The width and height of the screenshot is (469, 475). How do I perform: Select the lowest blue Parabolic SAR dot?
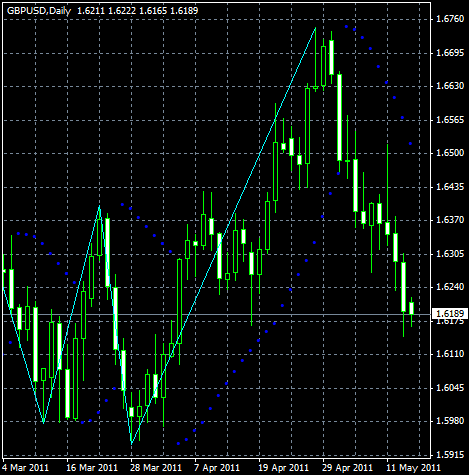(x=178, y=444)
